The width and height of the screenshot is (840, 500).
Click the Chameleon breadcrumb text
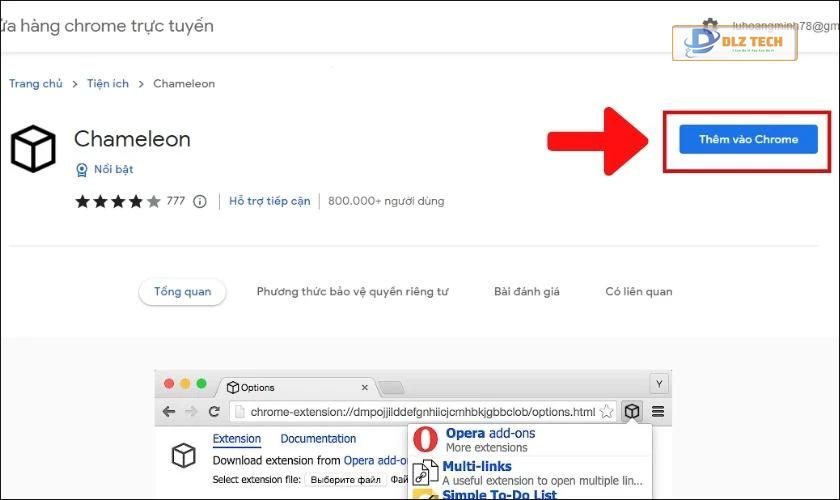(x=184, y=84)
